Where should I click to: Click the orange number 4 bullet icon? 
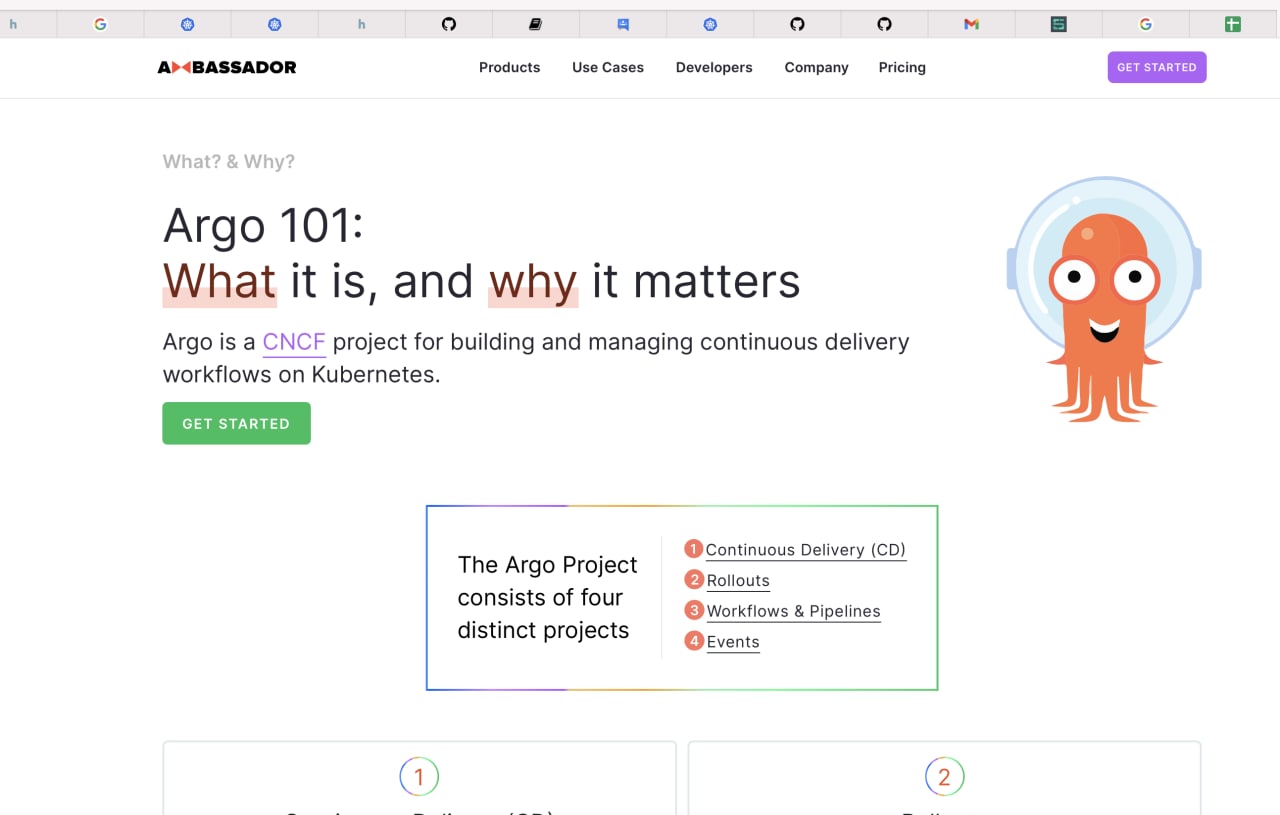(694, 641)
